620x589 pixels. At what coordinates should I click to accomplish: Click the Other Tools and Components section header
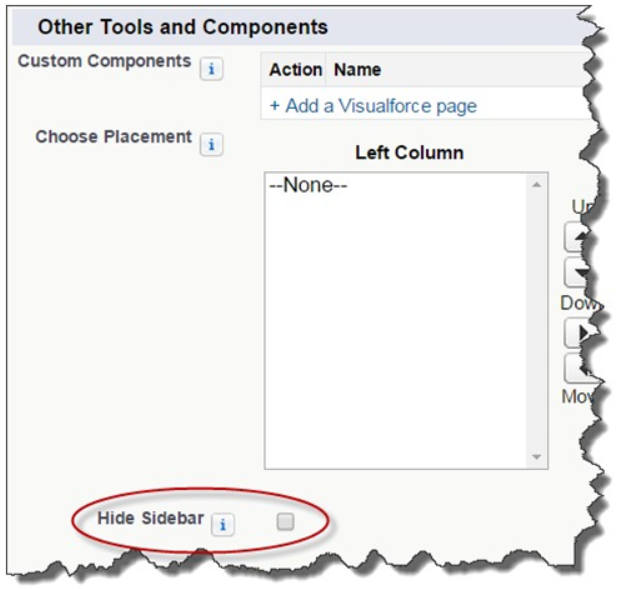[183, 27]
